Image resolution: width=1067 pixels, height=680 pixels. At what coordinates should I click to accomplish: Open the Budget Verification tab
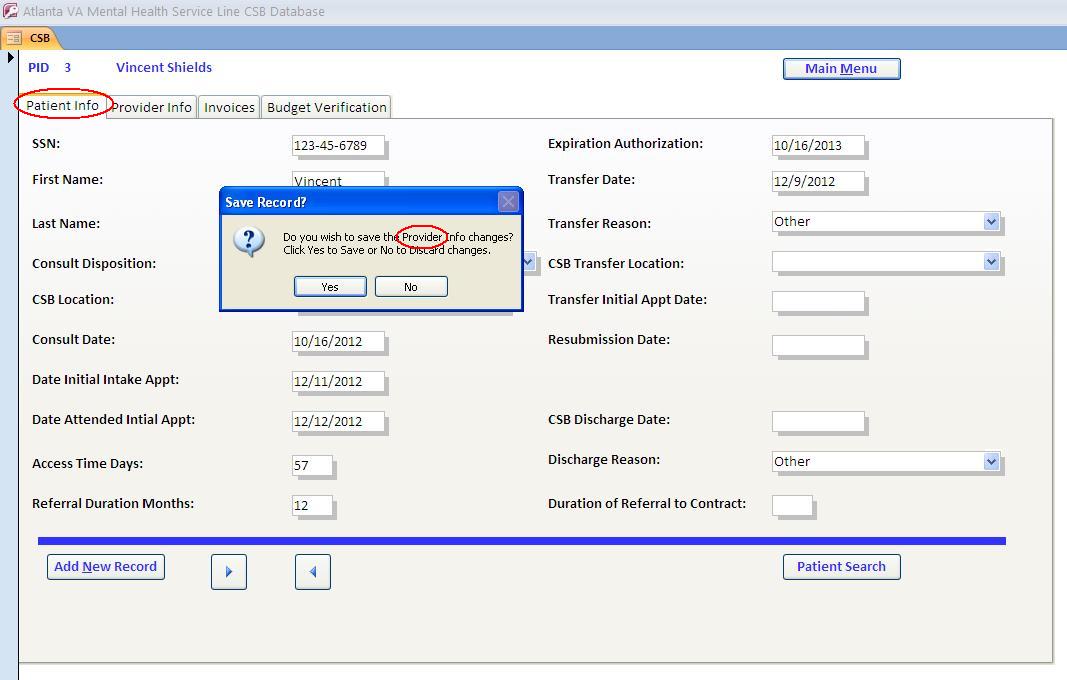pos(325,107)
